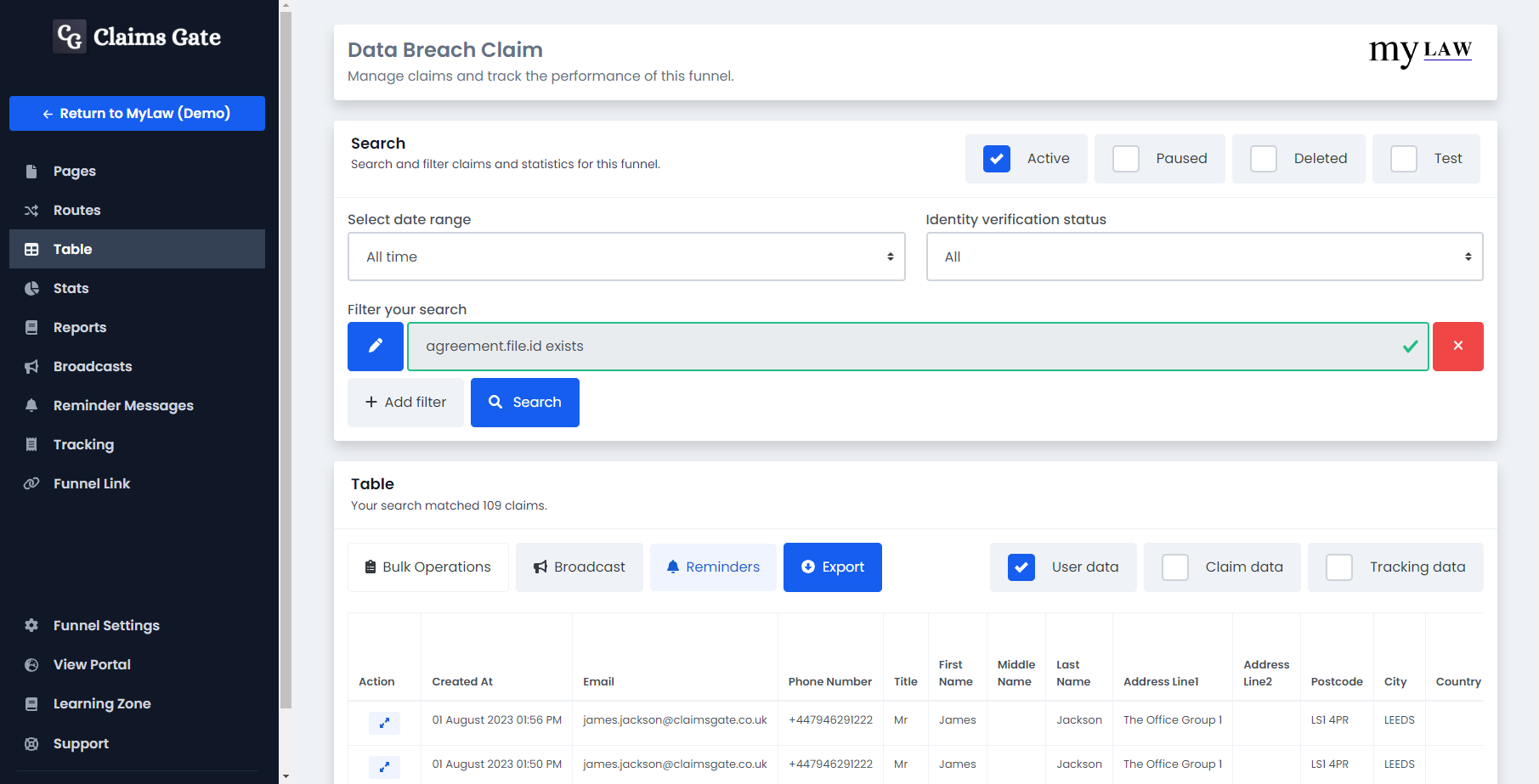Click the City column header
The image size is (1539, 784).
pos(1395,682)
